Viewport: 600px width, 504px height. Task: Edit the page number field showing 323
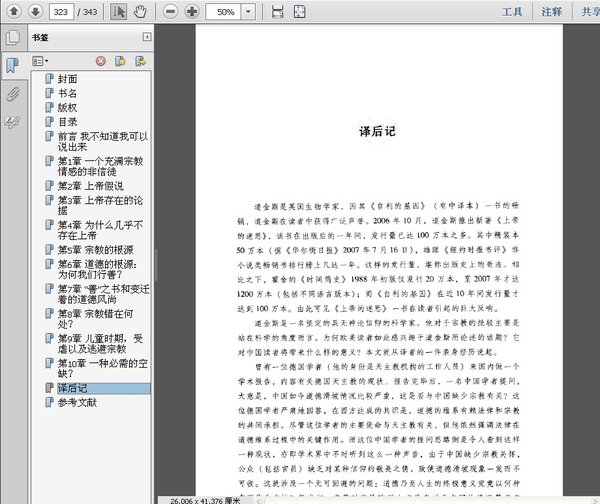pos(61,12)
